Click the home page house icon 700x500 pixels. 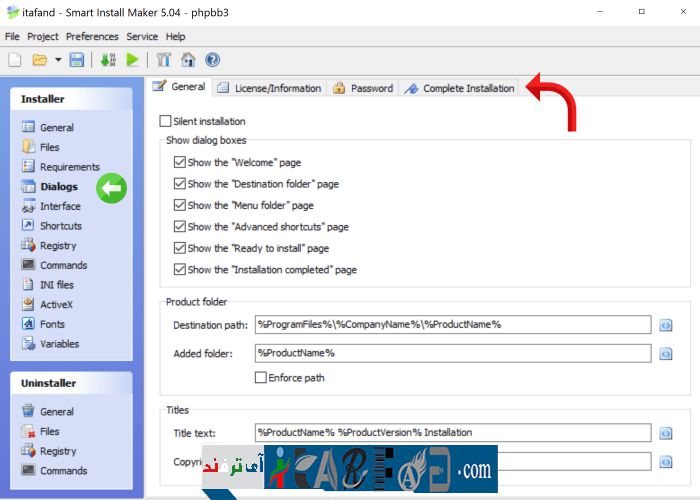[188, 60]
